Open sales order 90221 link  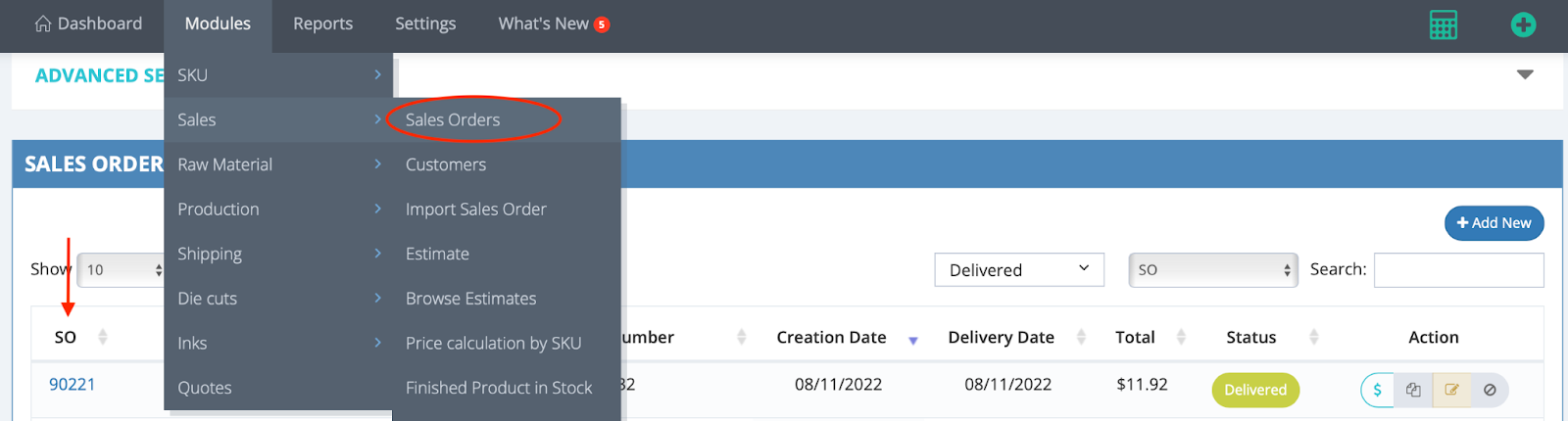(73, 385)
